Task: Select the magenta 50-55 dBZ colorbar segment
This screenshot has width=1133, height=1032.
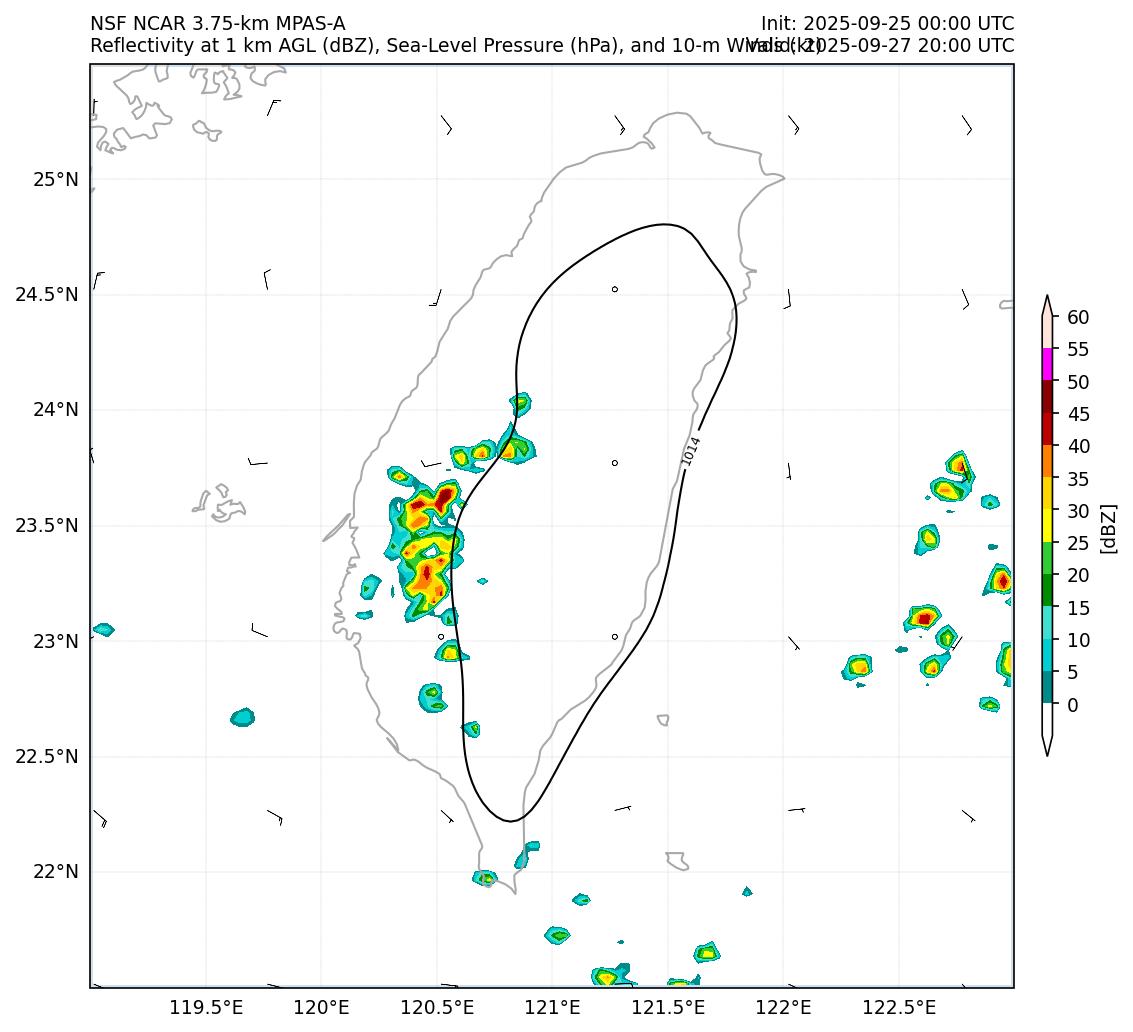Action: click(1047, 364)
